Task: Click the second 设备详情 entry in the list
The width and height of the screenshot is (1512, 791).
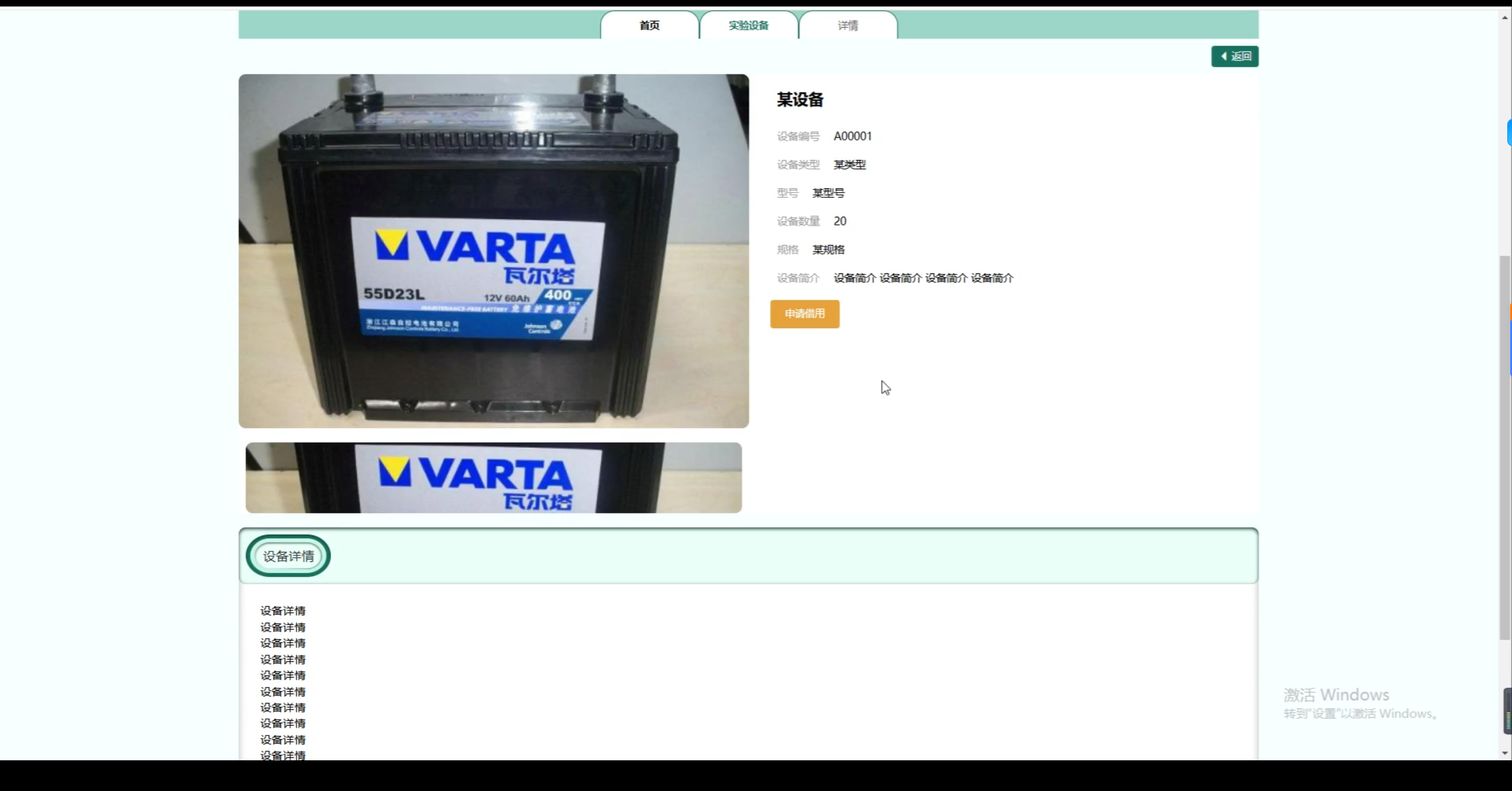Action: pyautogui.click(x=283, y=626)
